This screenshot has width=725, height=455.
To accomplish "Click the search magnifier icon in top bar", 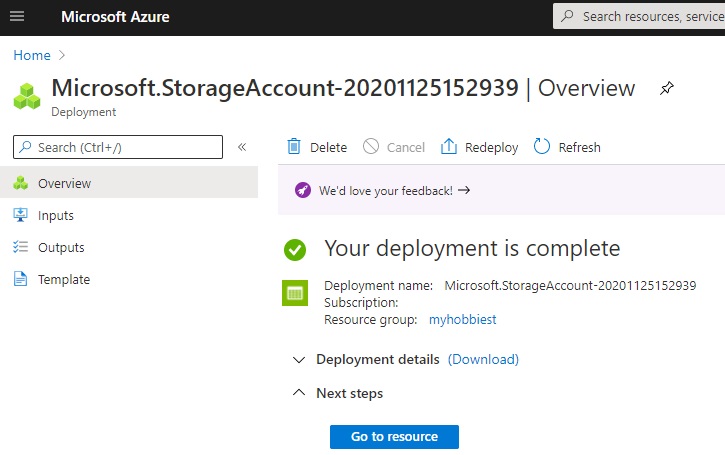I will click(567, 16).
